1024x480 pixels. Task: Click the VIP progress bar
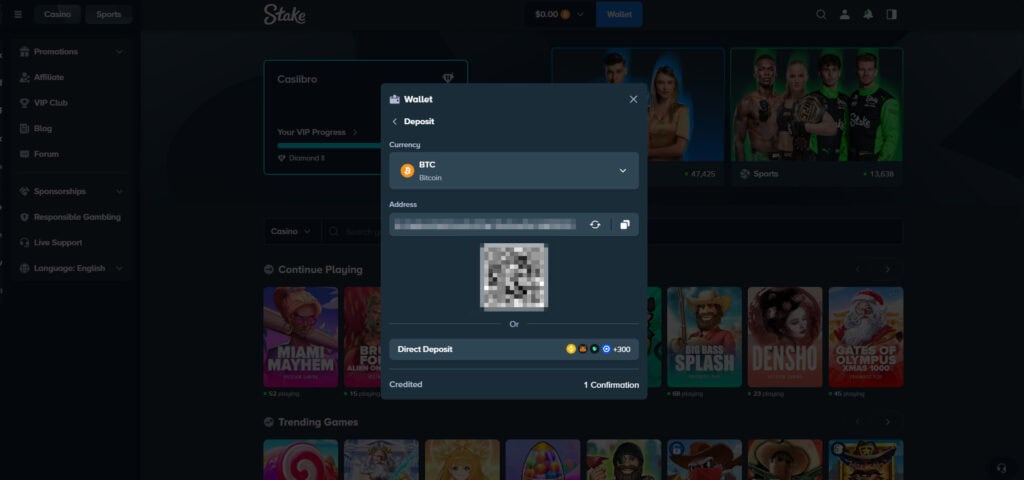(x=329, y=146)
